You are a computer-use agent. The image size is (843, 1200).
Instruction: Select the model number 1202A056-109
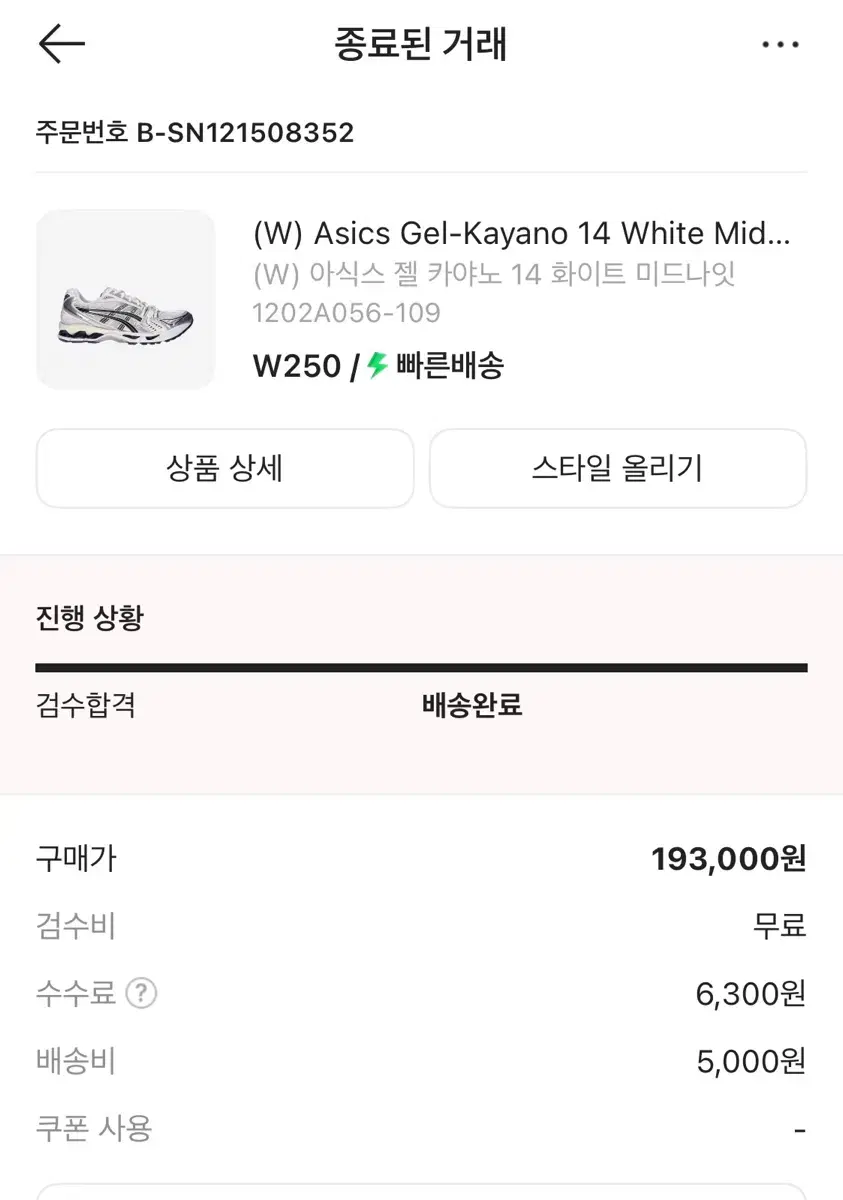coord(347,313)
